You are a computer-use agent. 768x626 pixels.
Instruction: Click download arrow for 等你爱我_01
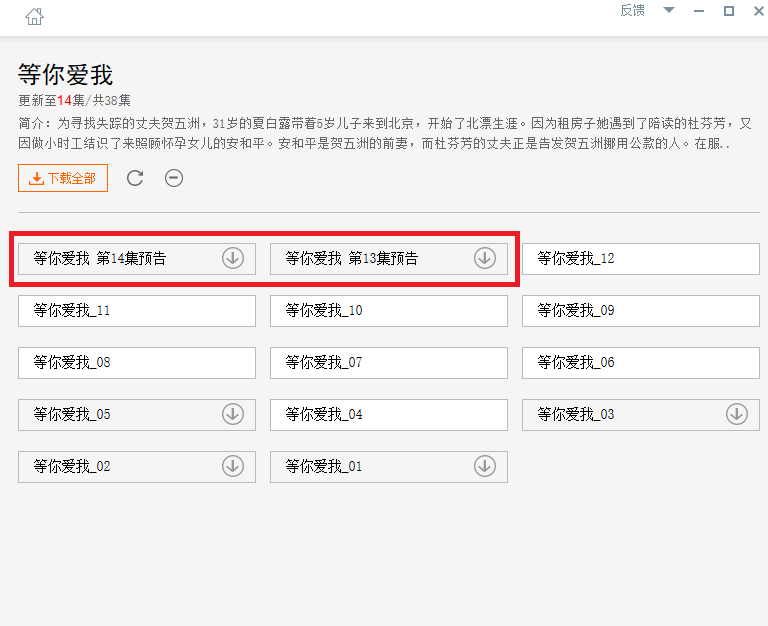[x=485, y=466]
